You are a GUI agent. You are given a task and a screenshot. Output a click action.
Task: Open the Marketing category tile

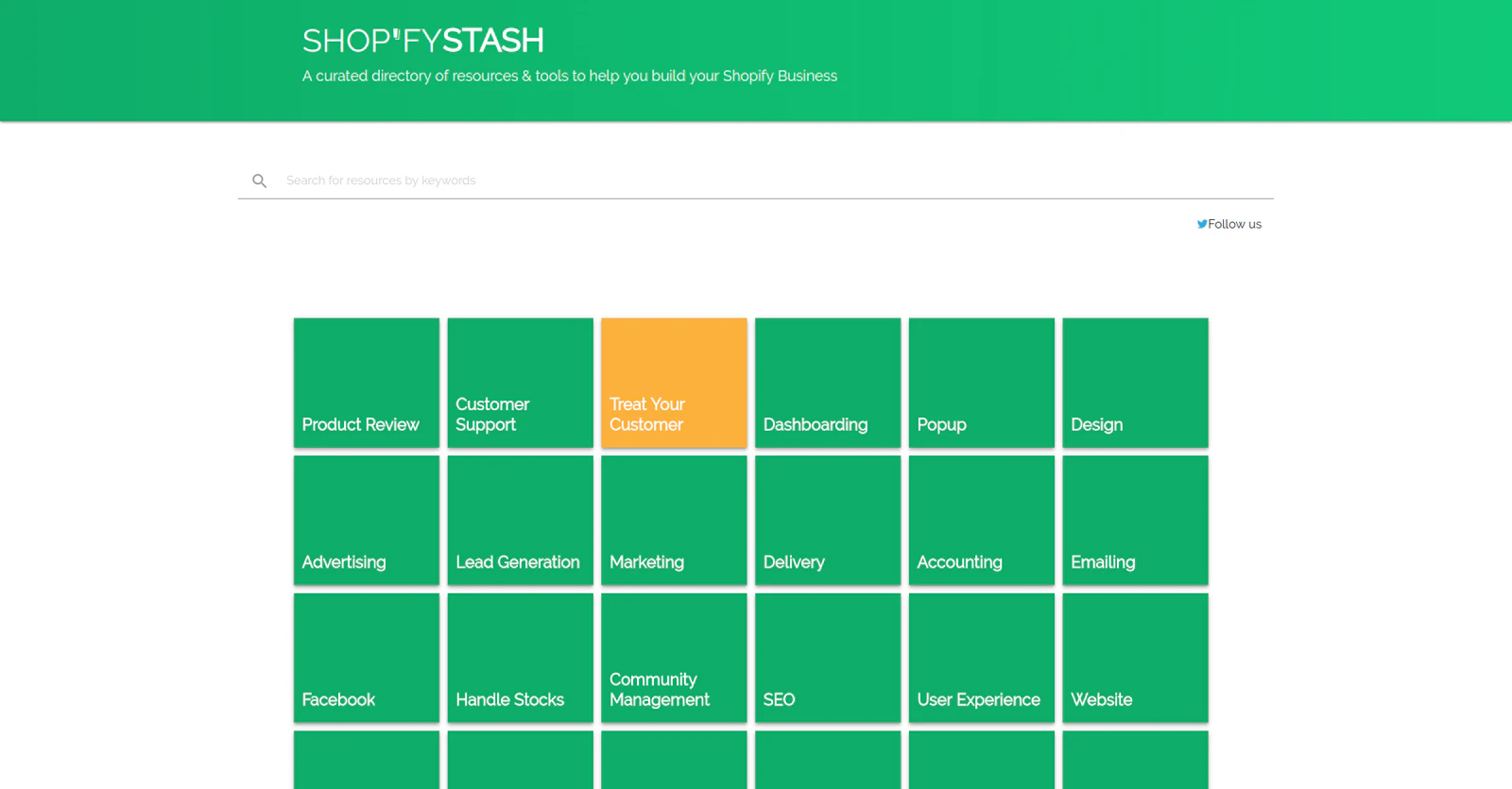tap(674, 520)
